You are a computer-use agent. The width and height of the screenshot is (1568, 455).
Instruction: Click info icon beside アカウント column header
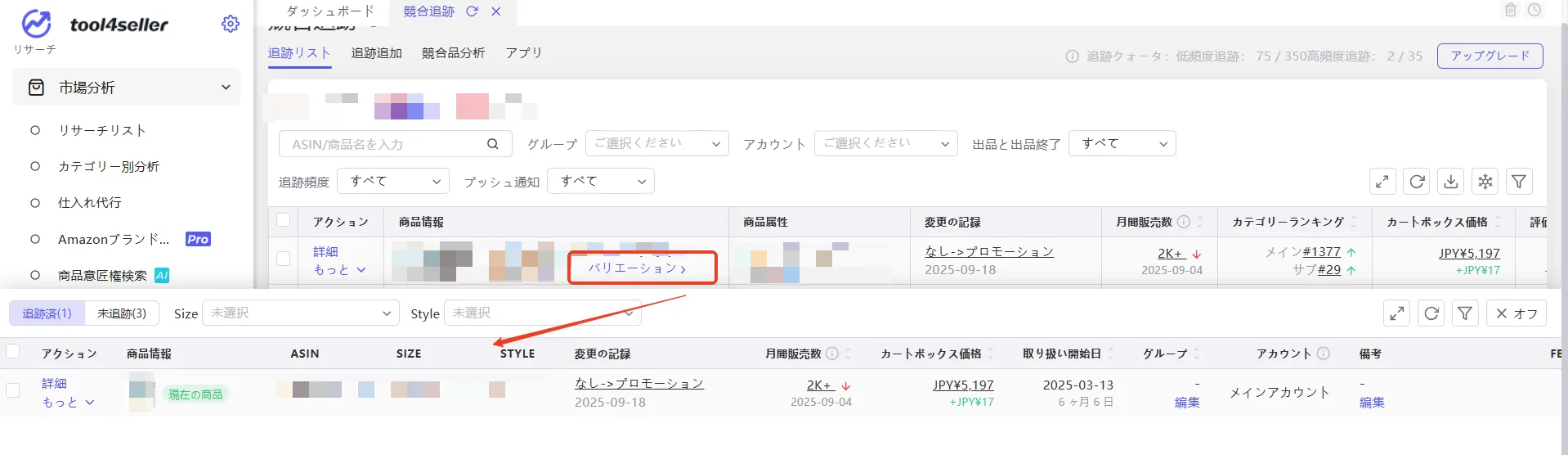(x=1324, y=354)
